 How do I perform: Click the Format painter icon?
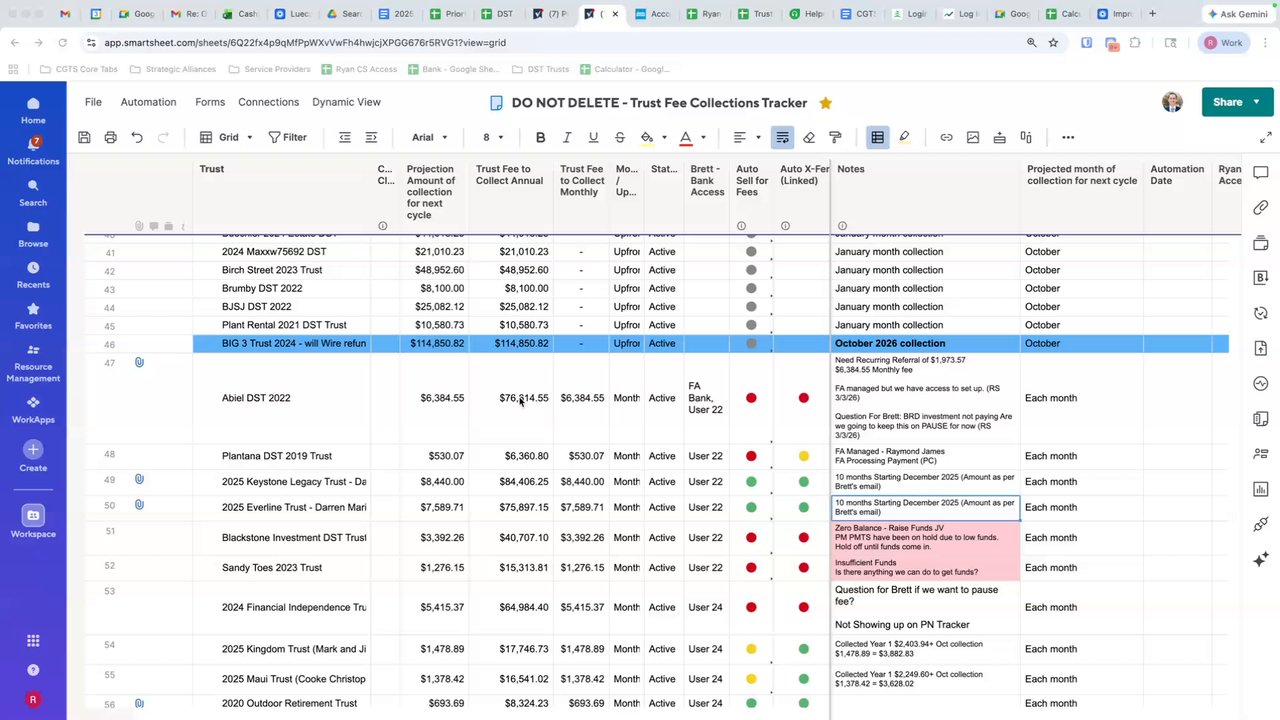(835, 137)
